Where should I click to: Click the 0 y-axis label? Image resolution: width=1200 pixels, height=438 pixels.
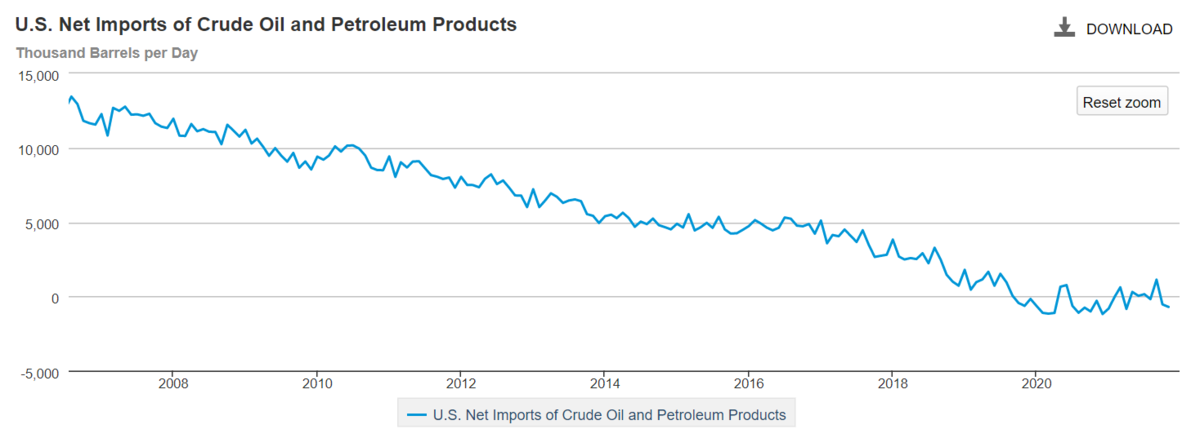(56, 298)
